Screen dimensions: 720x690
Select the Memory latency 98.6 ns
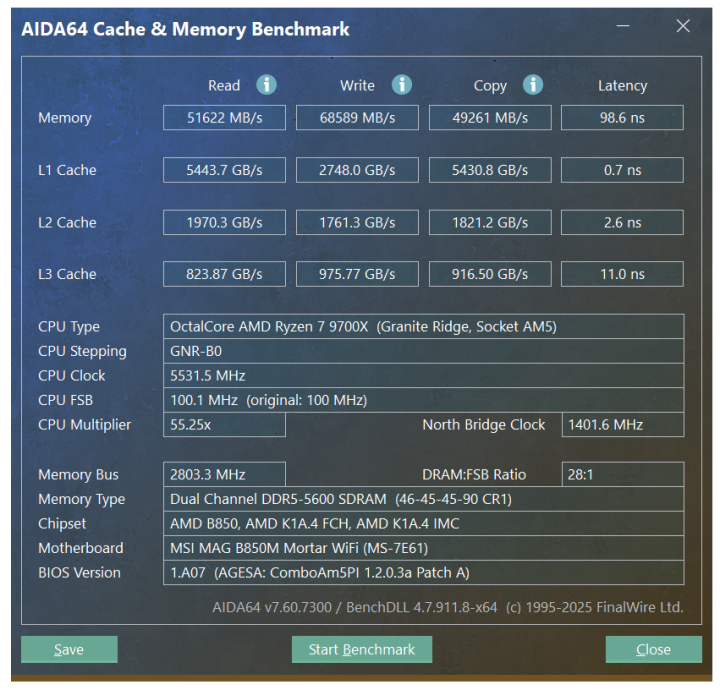click(622, 118)
